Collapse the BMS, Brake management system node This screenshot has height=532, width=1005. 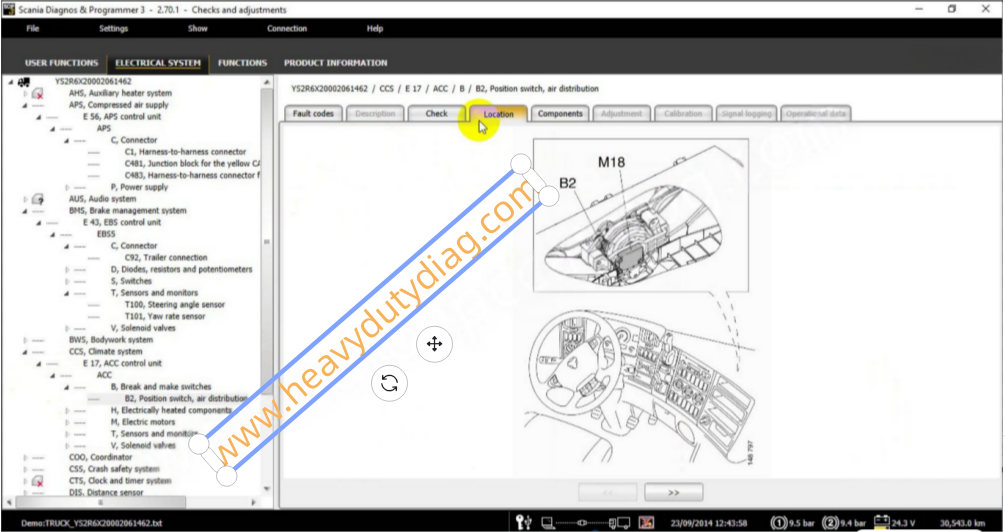click(x=26, y=211)
